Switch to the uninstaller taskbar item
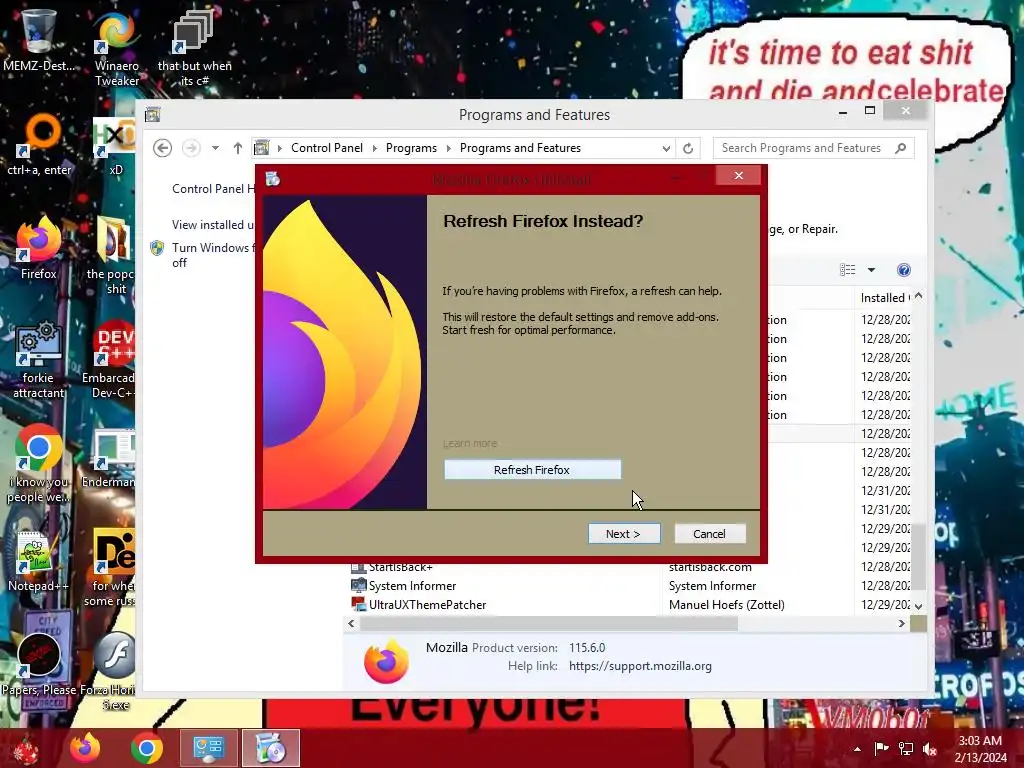The width and height of the screenshot is (1024, 768). [x=270, y=748]
